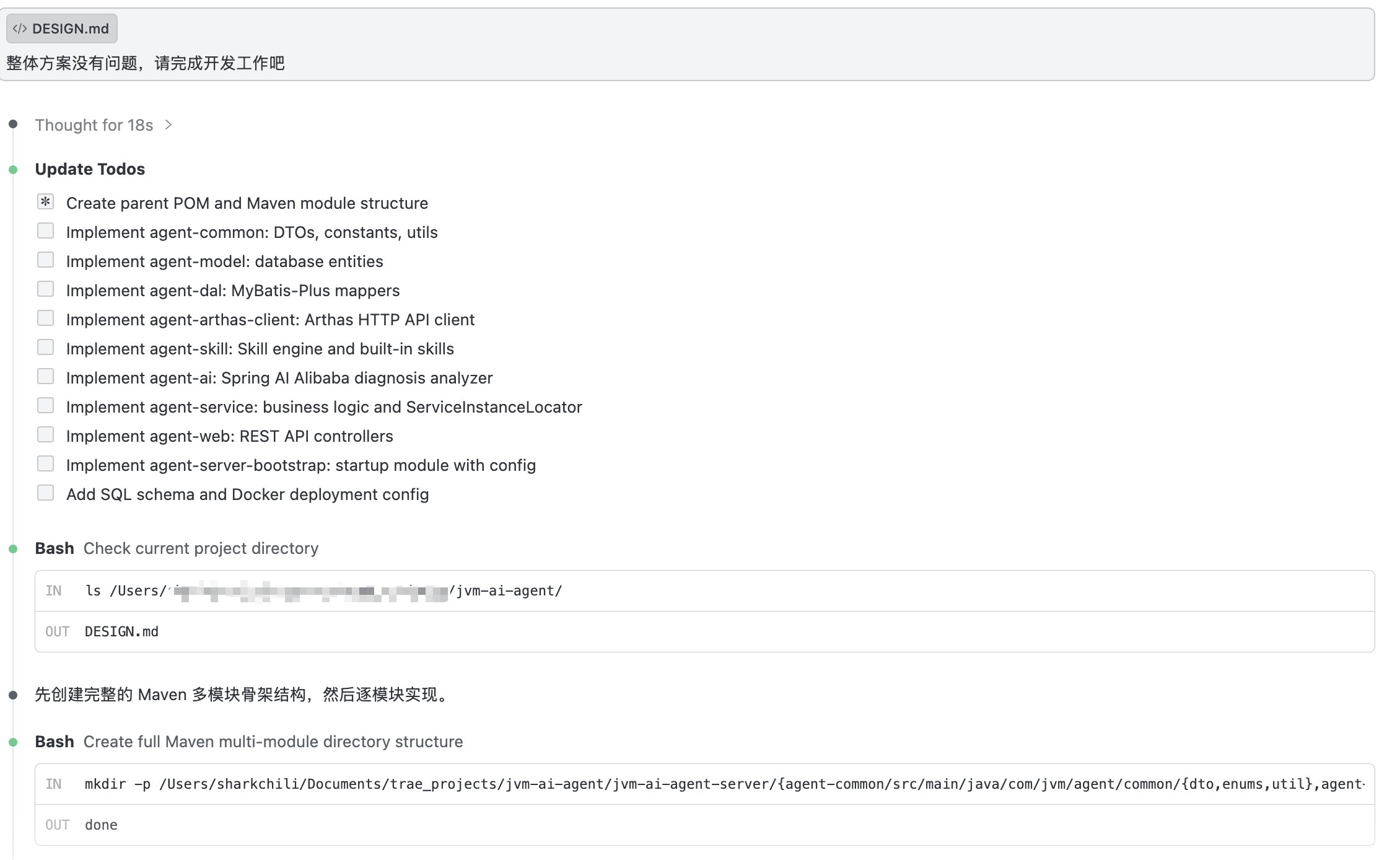Tick the agent-web REST API controllers checkbox
The image size is (1400, 860).
coord(45,435)
